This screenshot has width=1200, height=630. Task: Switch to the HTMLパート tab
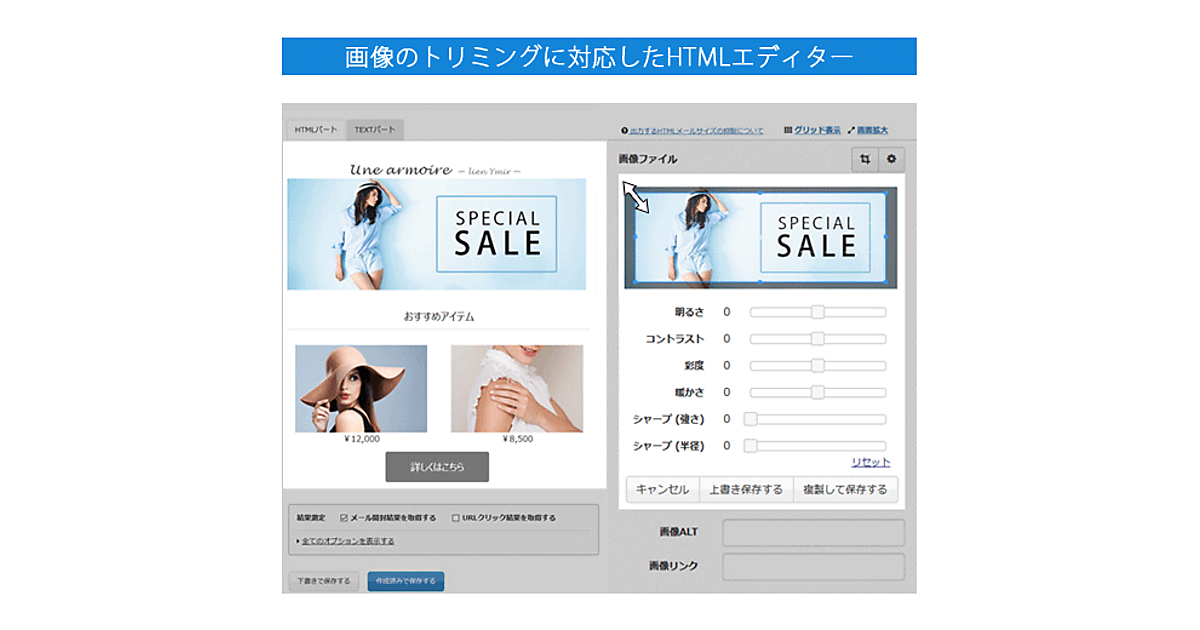pos(316,130)
